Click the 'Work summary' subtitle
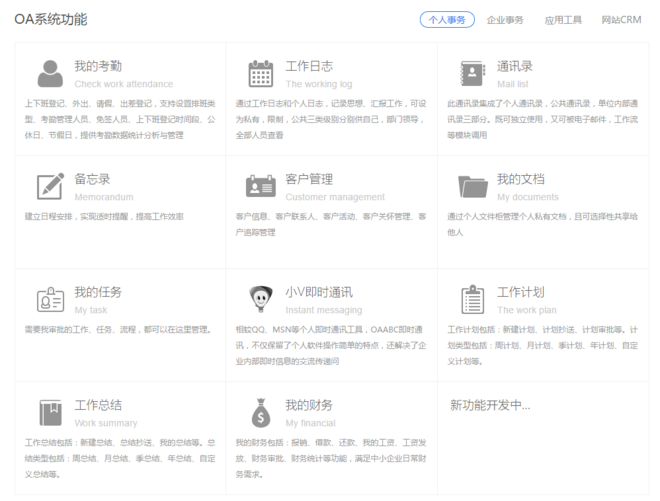The width and height of the screenshot is (660, 501). coord(106,423)
